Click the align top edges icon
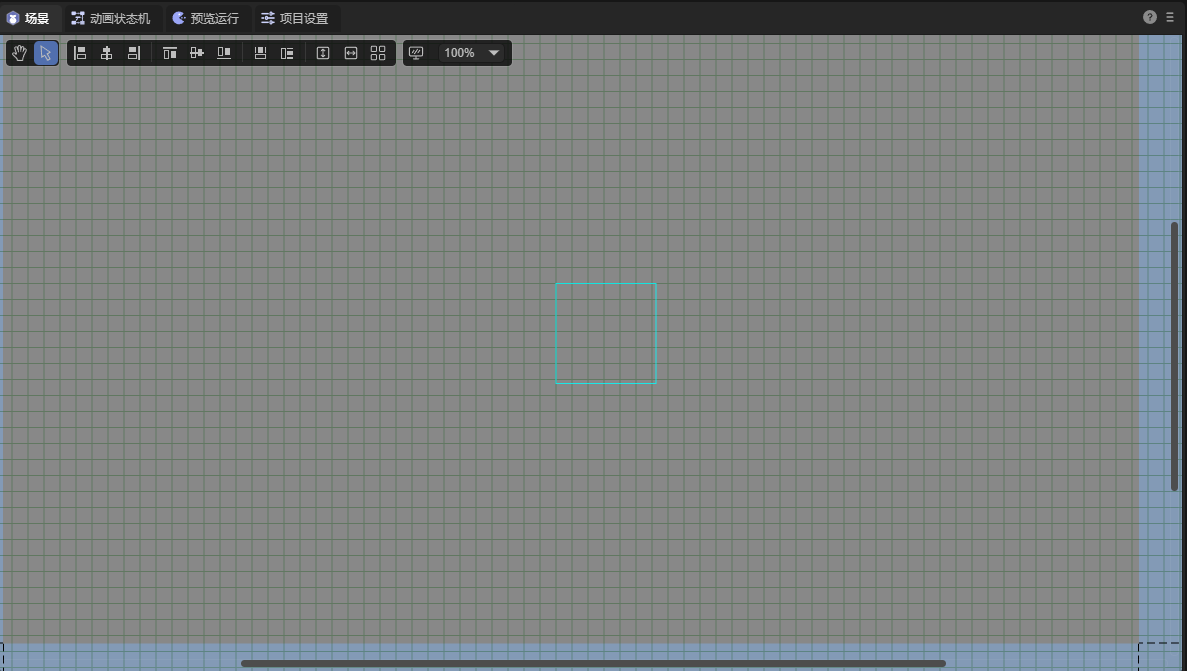 tap(170, 53)
